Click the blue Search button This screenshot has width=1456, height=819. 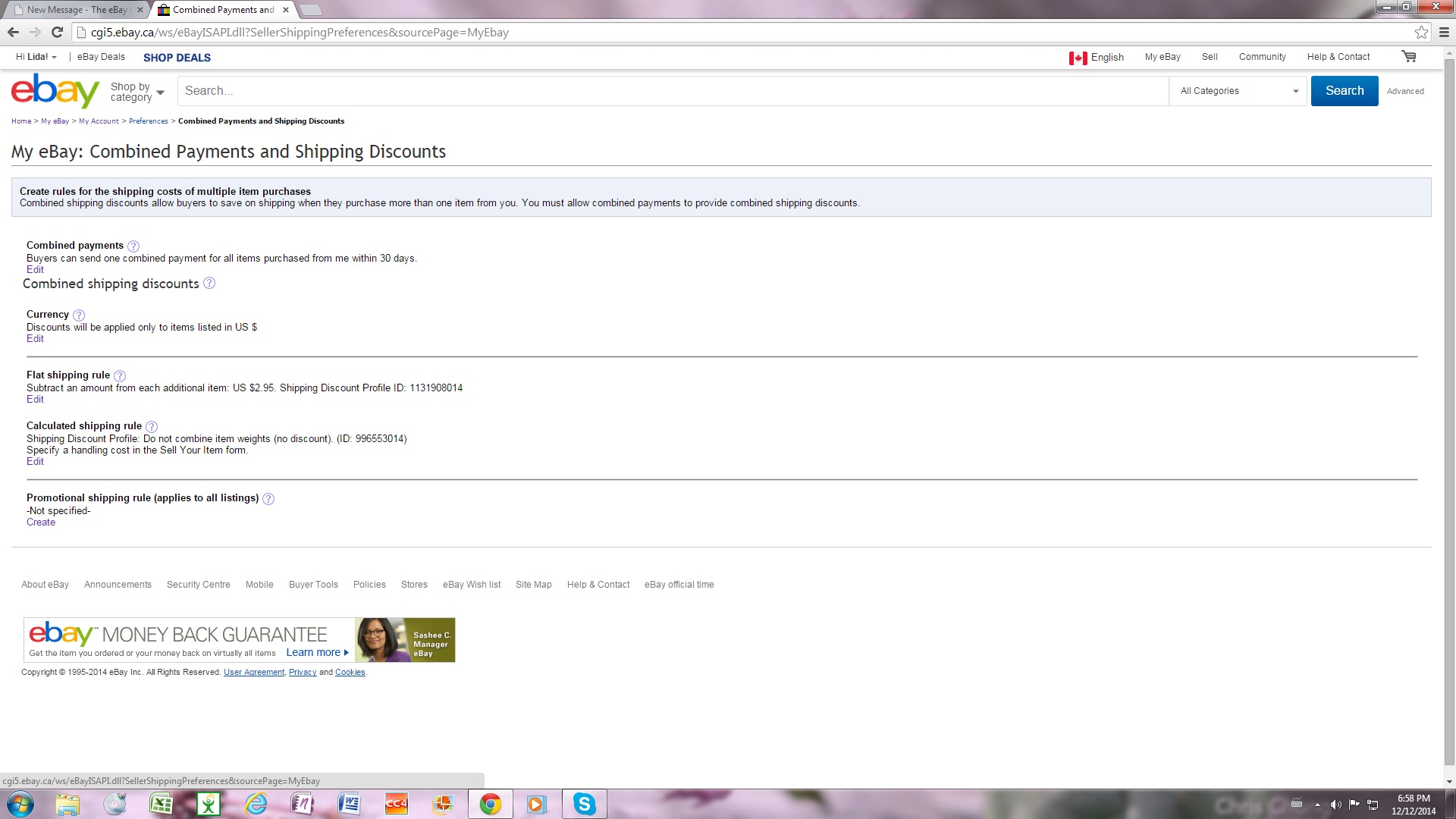point(1344,91)
